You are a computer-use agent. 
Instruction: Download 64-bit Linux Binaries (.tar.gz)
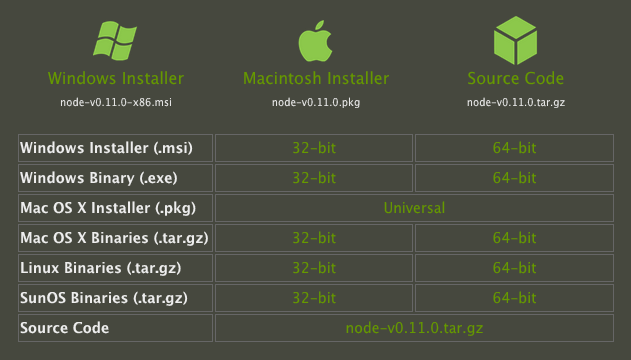(514, 268)
